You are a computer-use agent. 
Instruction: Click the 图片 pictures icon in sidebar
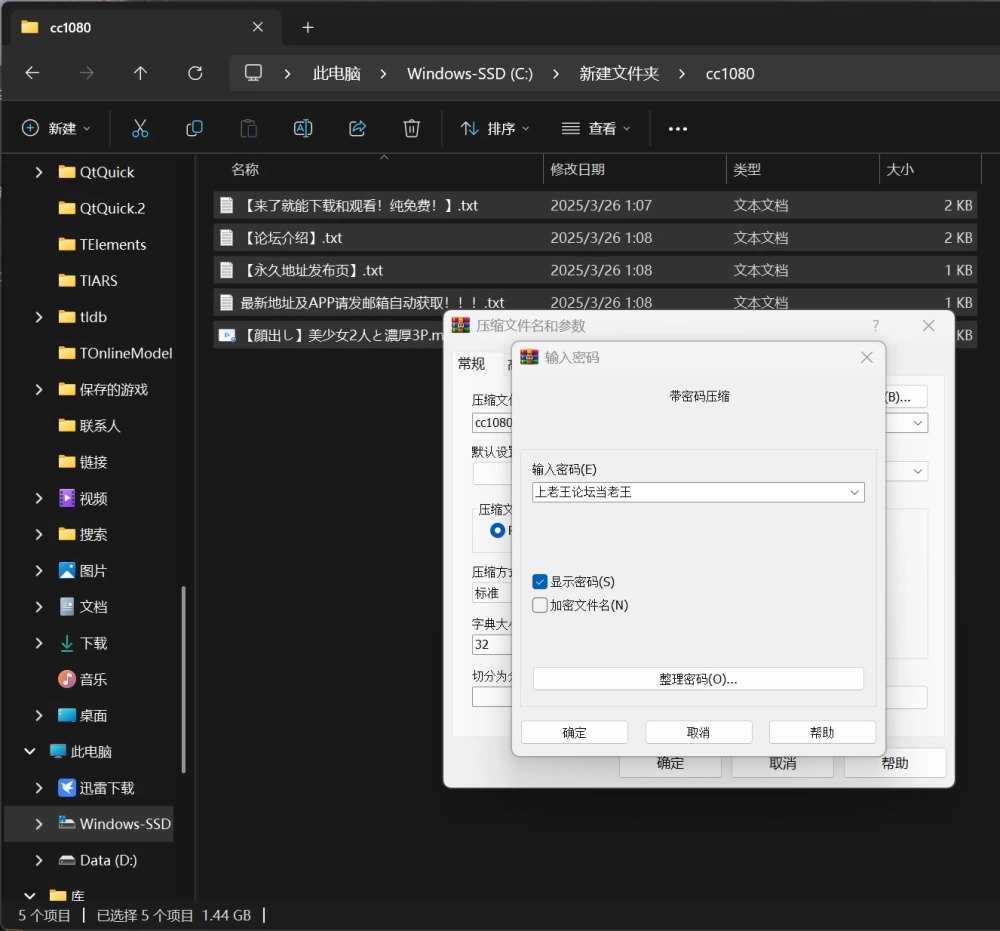pos(66,570)
